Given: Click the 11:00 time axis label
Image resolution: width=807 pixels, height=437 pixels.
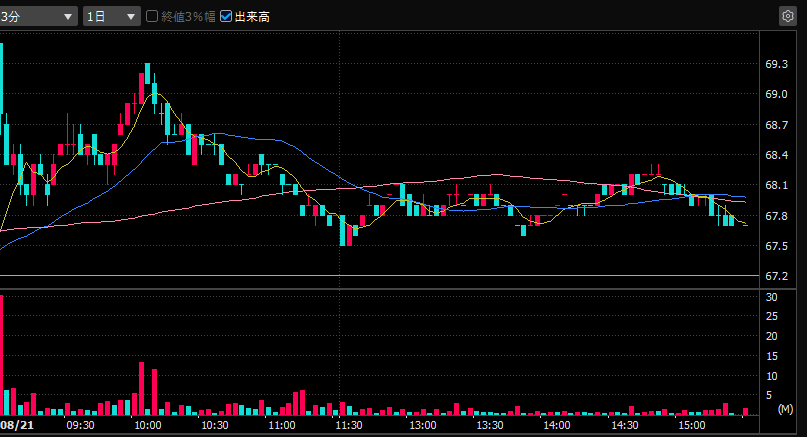Looking at the screenshot, I should pyautogui.click(x=282, y=425).
